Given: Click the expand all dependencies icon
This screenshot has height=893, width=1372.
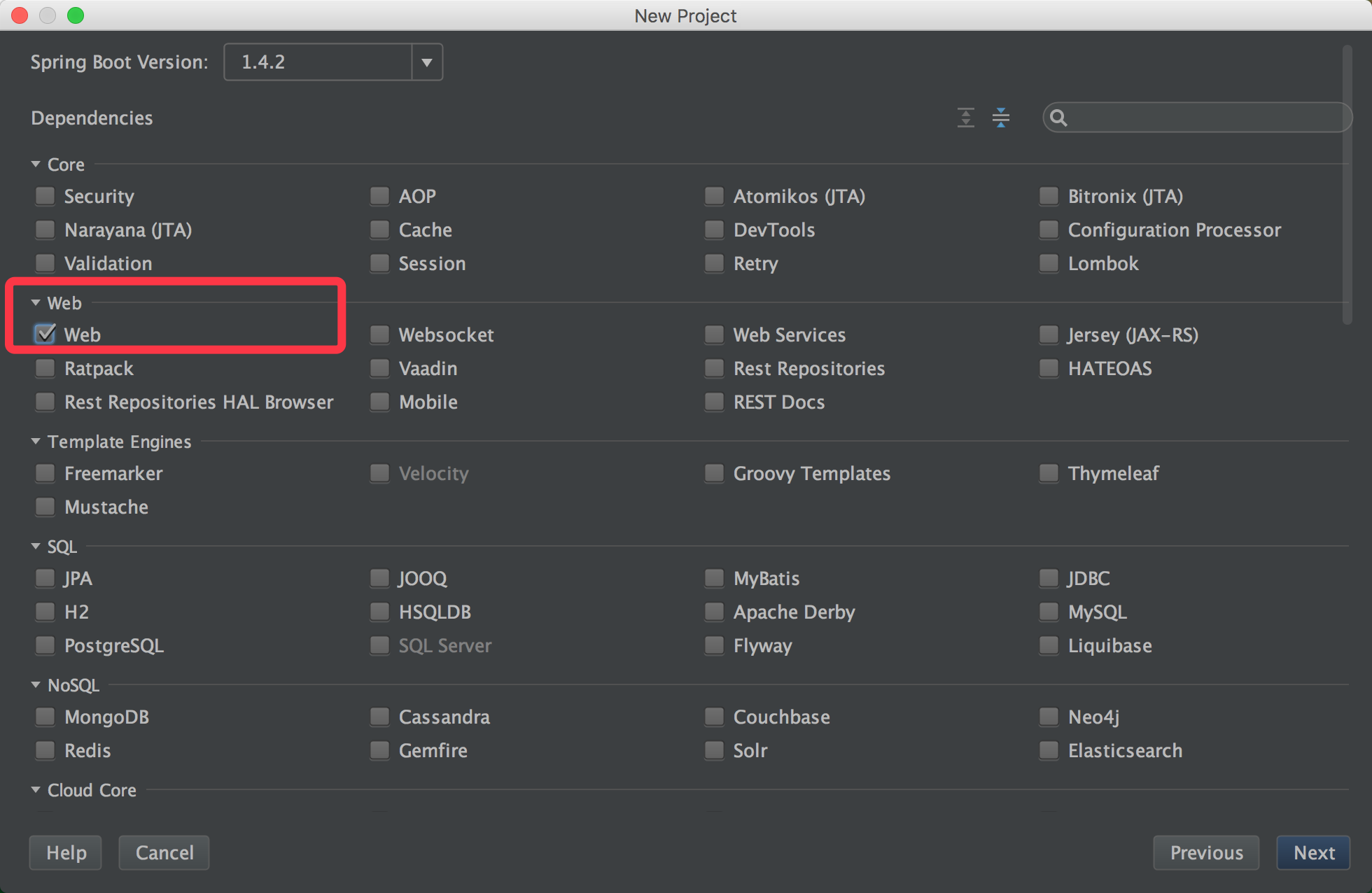Looking at the screenshot, I should click(x=965, y=118).
